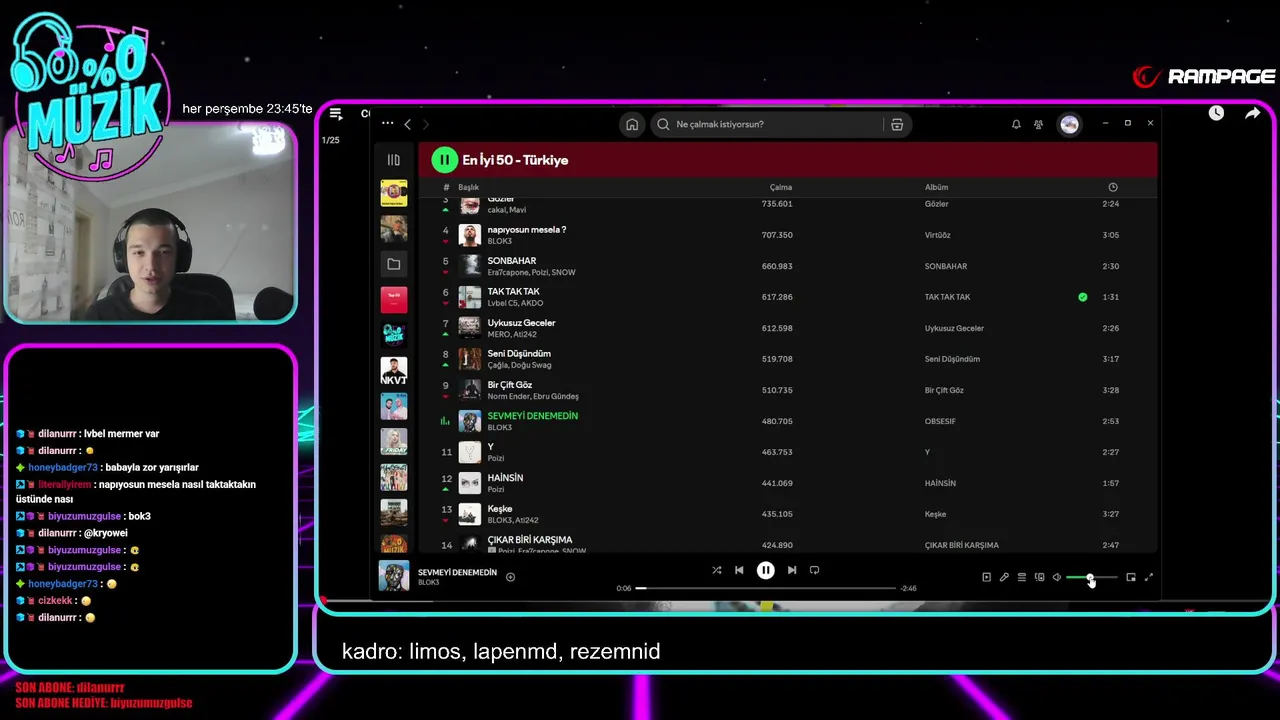
Task: Toggle the saved checkmark on TAK TAK TAK
Action: (x=1082, y=297)
